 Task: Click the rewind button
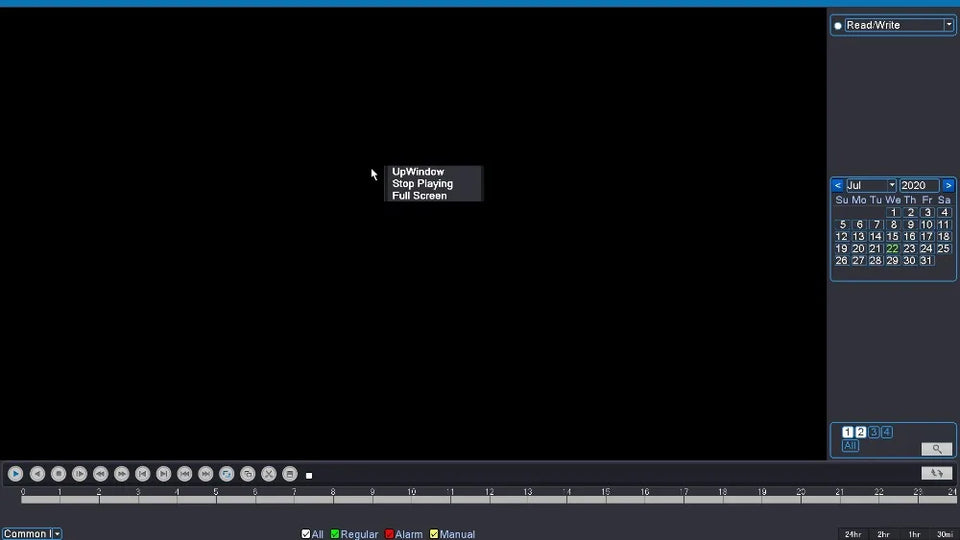tap(100, 474)
